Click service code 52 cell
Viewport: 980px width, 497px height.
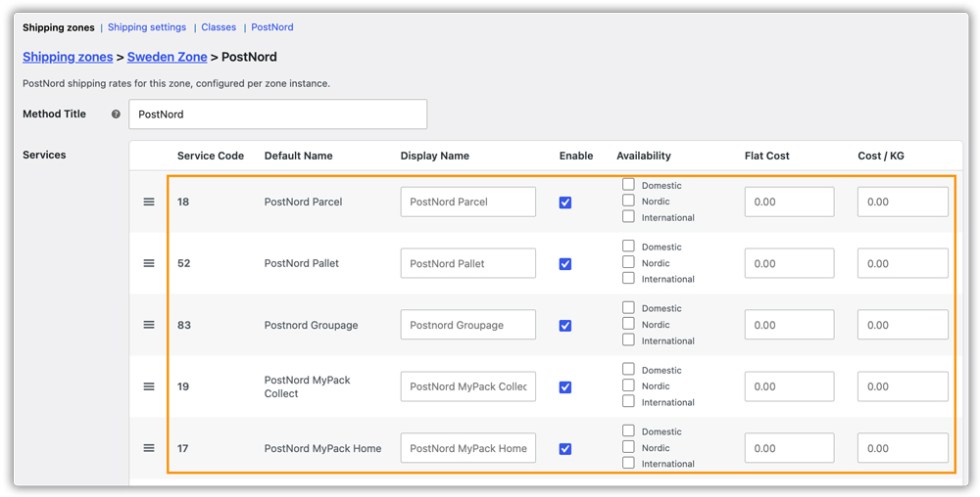pos(184,263)
